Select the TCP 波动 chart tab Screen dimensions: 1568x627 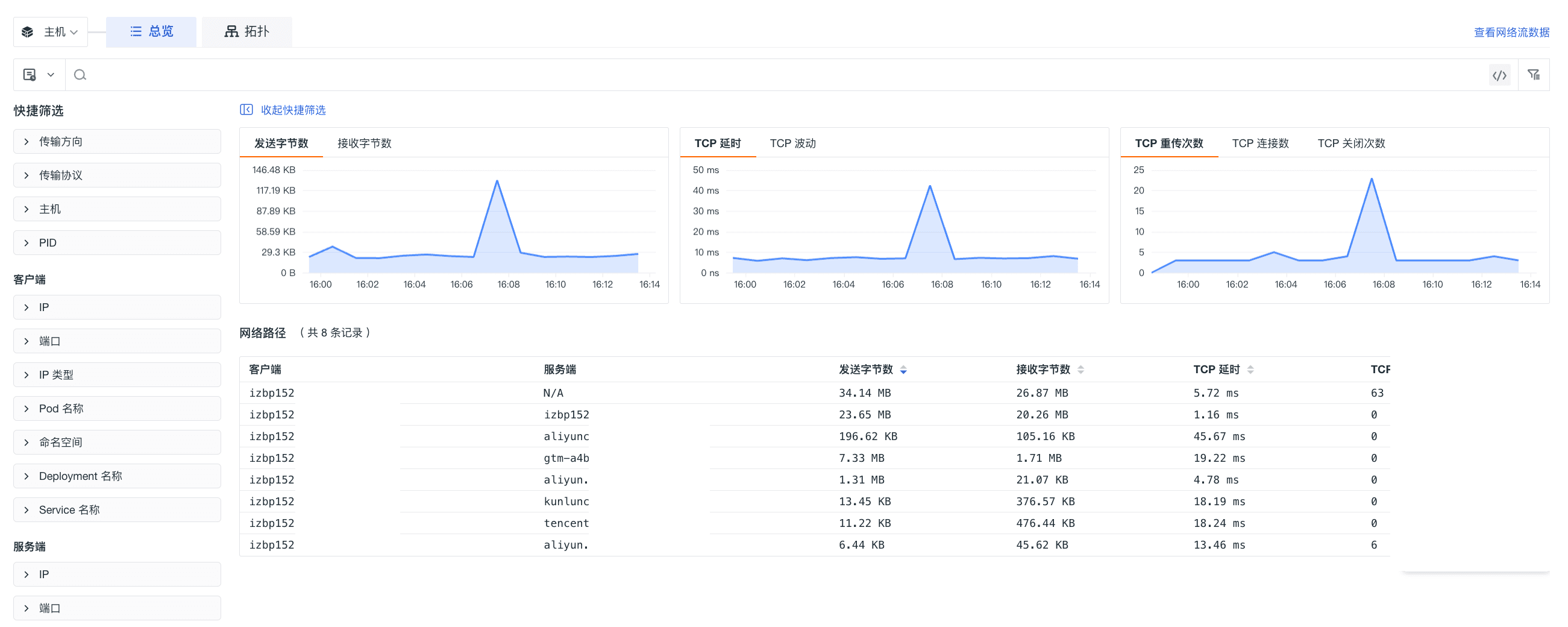coord(792,143)
